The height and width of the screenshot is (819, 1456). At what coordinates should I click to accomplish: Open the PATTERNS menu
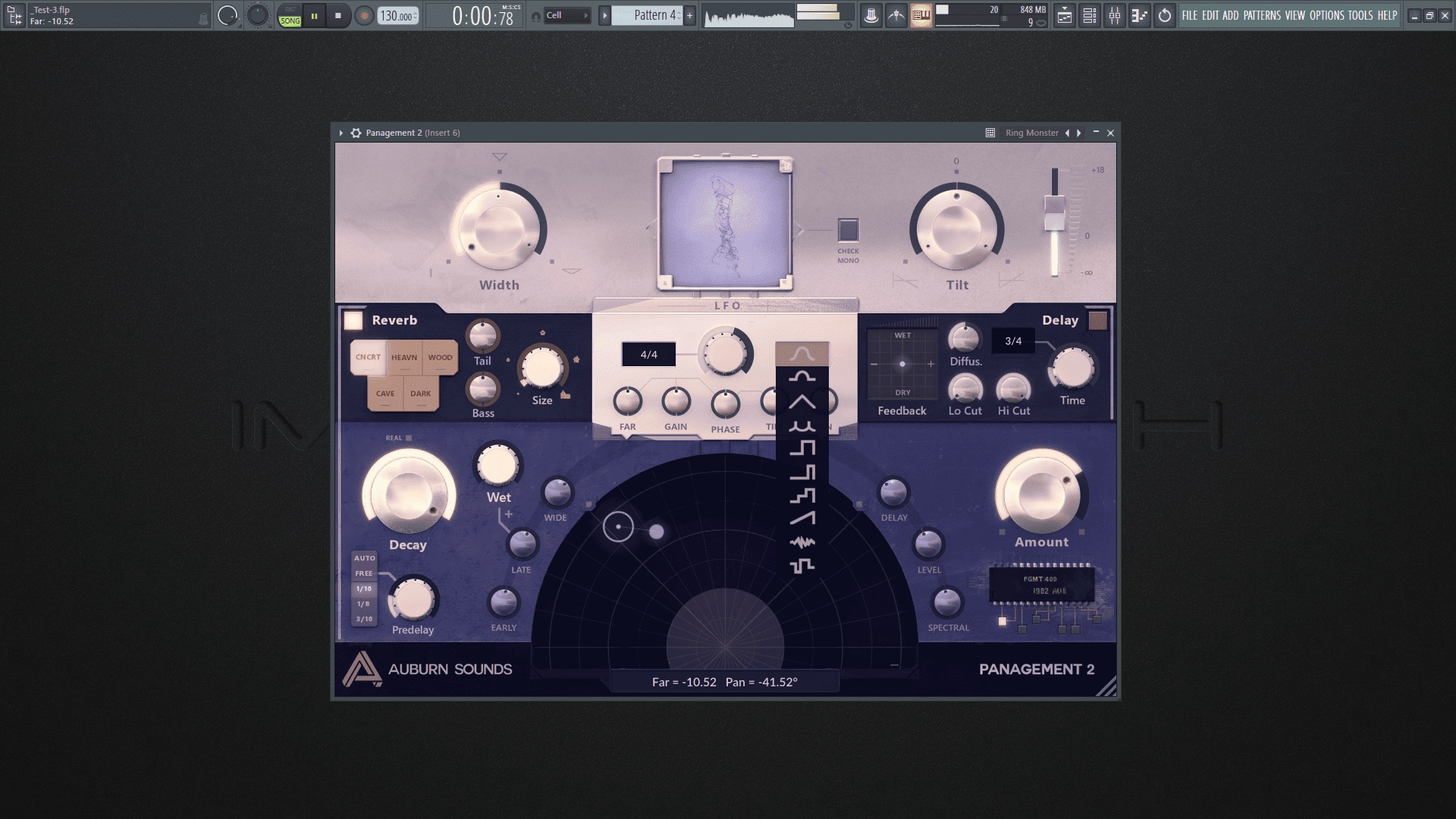click(1262, 15)
